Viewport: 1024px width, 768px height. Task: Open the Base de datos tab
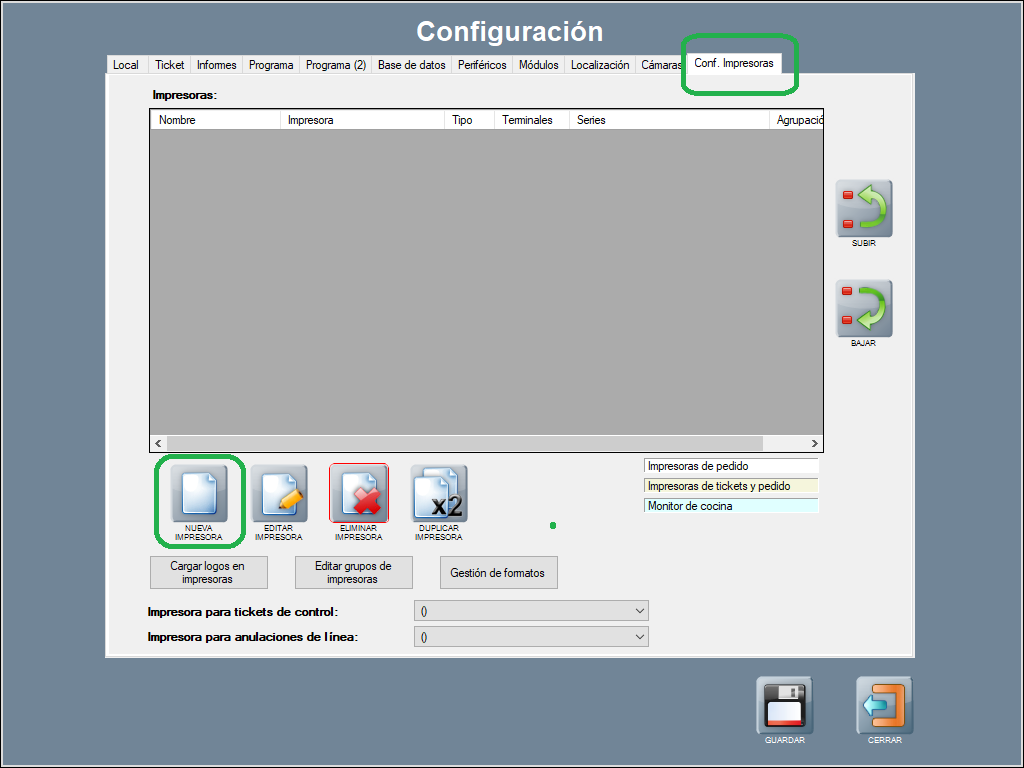pyautogui.click(x=411, y=65)
